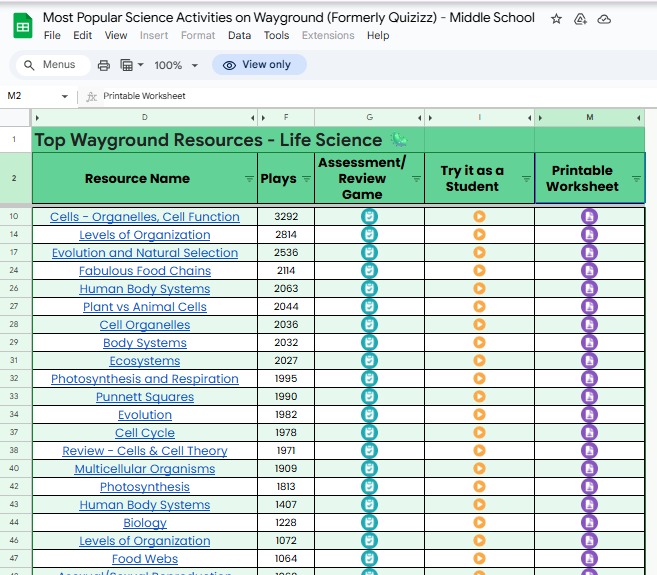
Task: Open the Multicellular Organisms link
Action: pyautogui.click(x=145, y=469)
